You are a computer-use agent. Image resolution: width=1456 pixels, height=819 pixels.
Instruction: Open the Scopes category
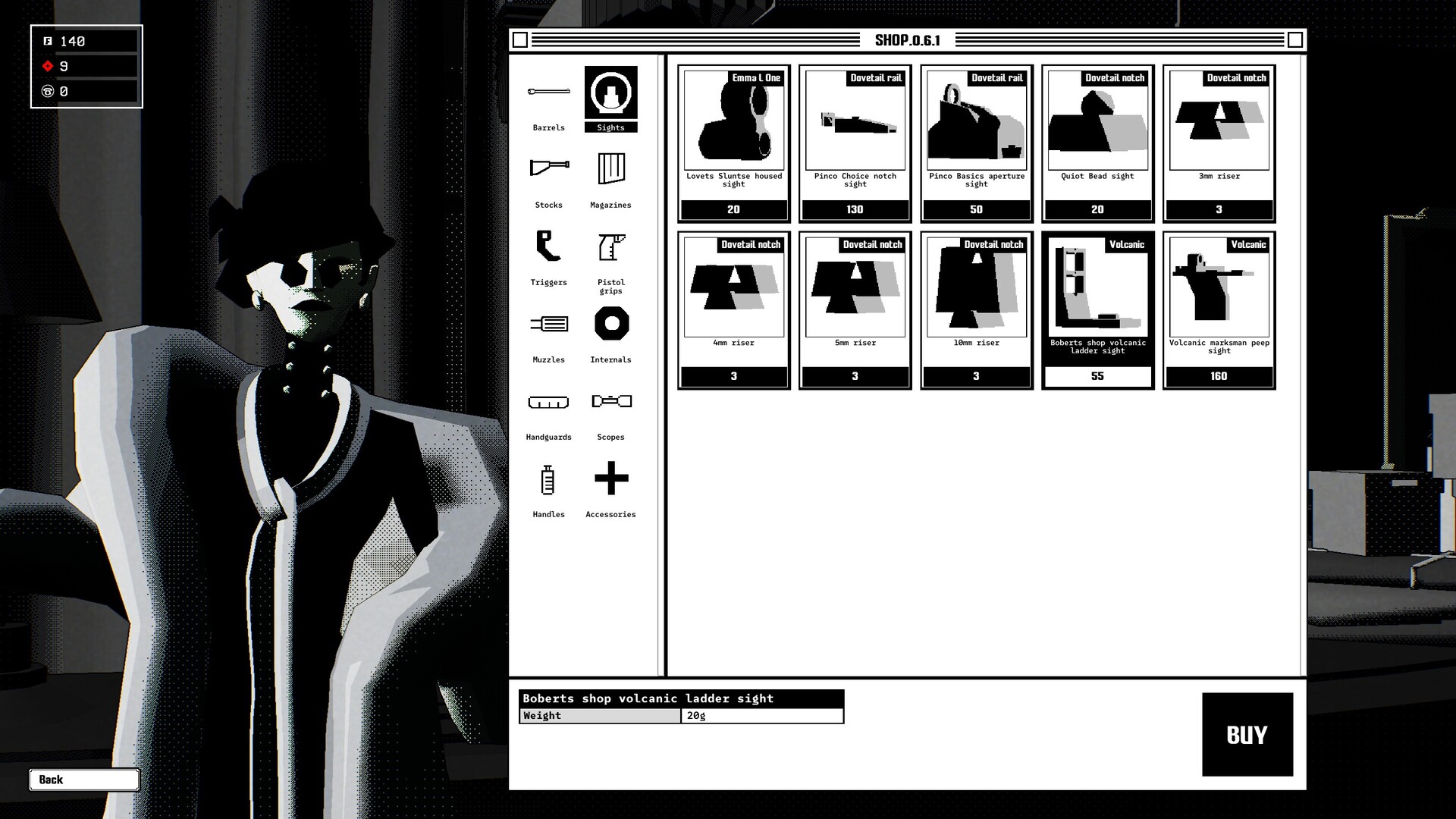tap(610, 409)
